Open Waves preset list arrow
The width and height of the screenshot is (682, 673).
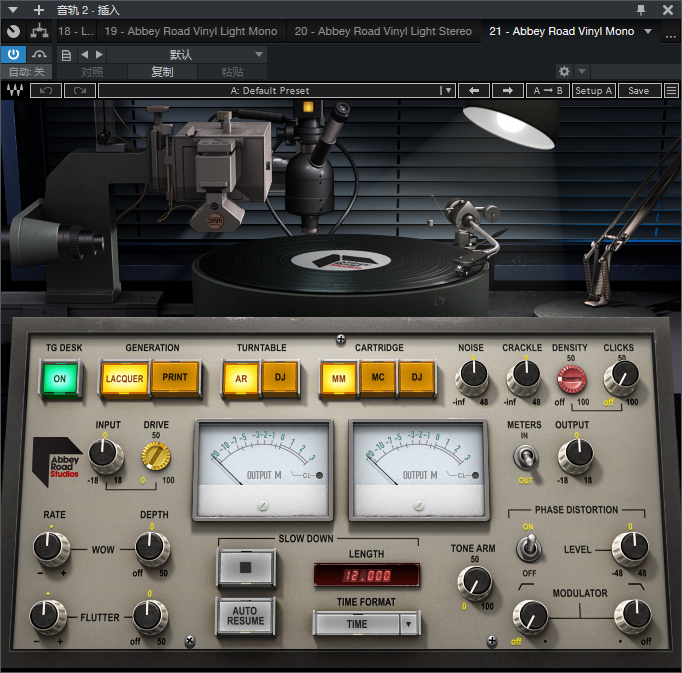coord(448,90)
